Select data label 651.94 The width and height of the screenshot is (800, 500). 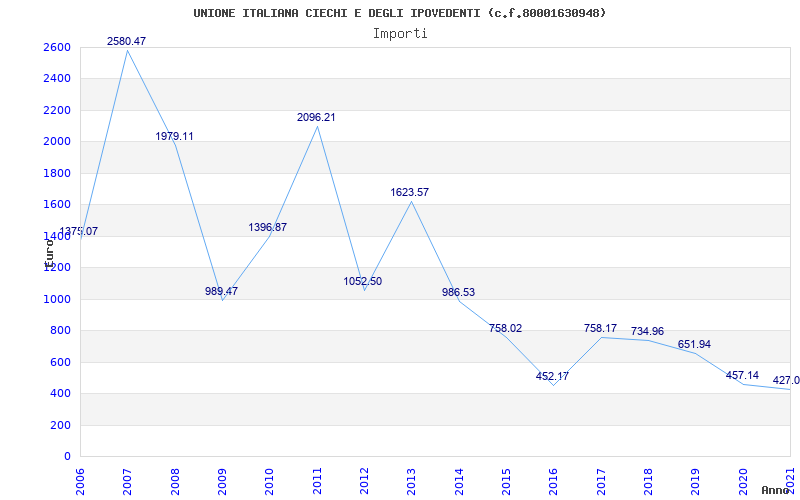point(694,344)
